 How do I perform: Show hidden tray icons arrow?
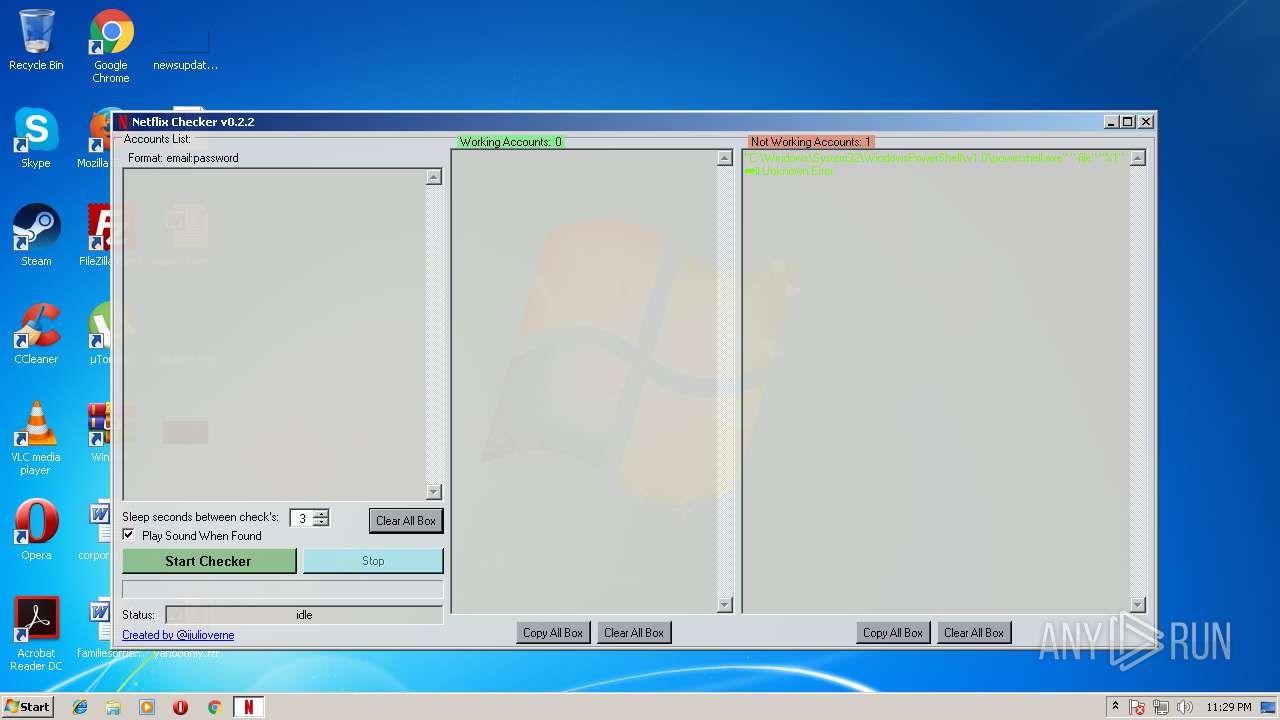[x=1115, y=707]
